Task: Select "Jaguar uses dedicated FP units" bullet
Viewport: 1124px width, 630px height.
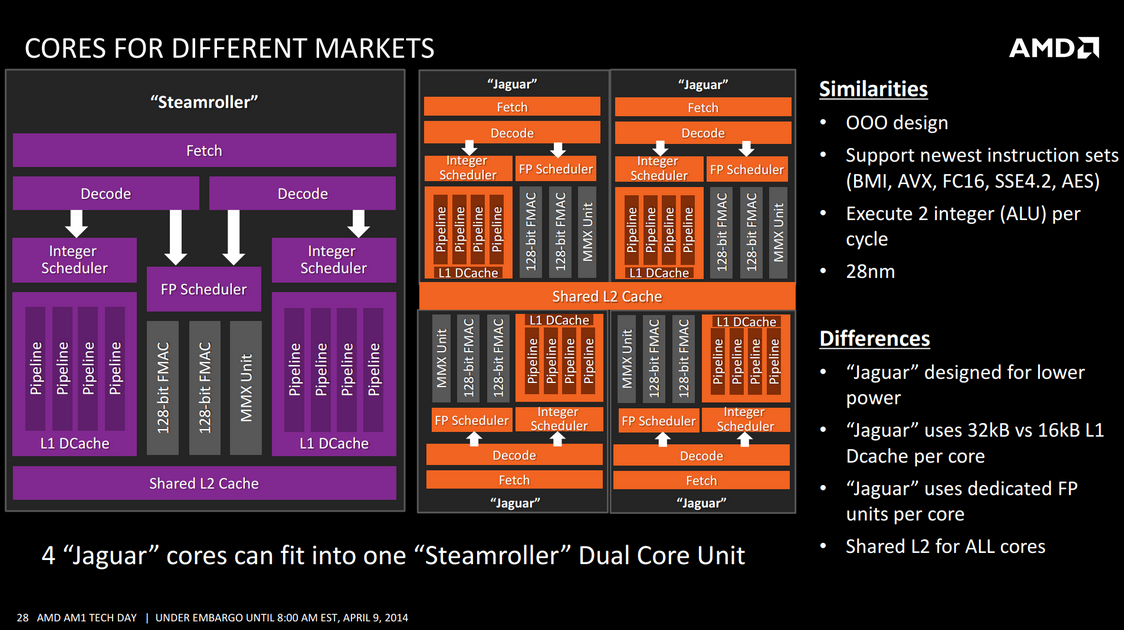Action: tap(961, 501)
